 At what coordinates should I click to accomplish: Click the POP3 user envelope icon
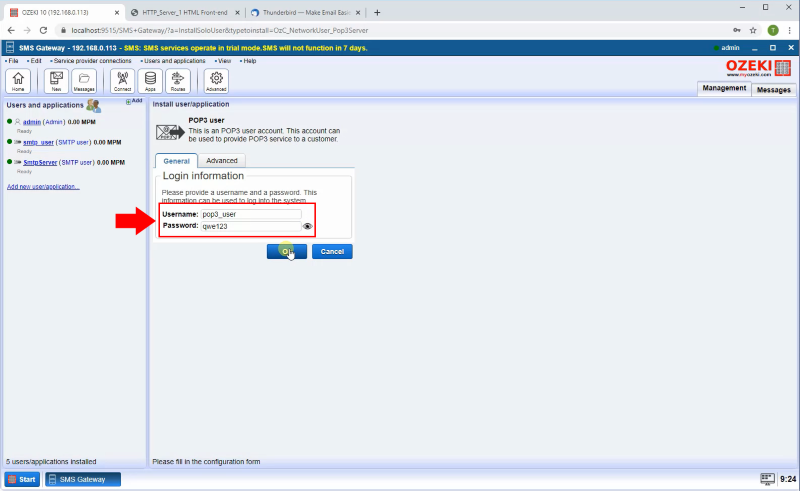[x=170, y=132]
